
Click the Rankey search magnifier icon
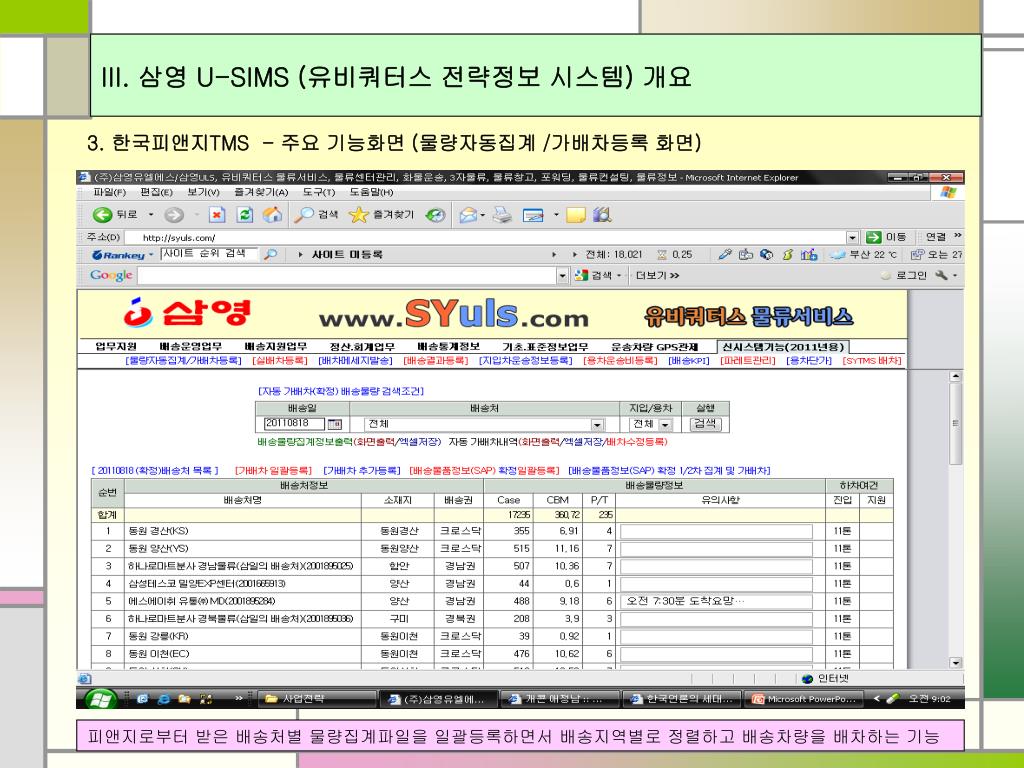tap(270, 255)
